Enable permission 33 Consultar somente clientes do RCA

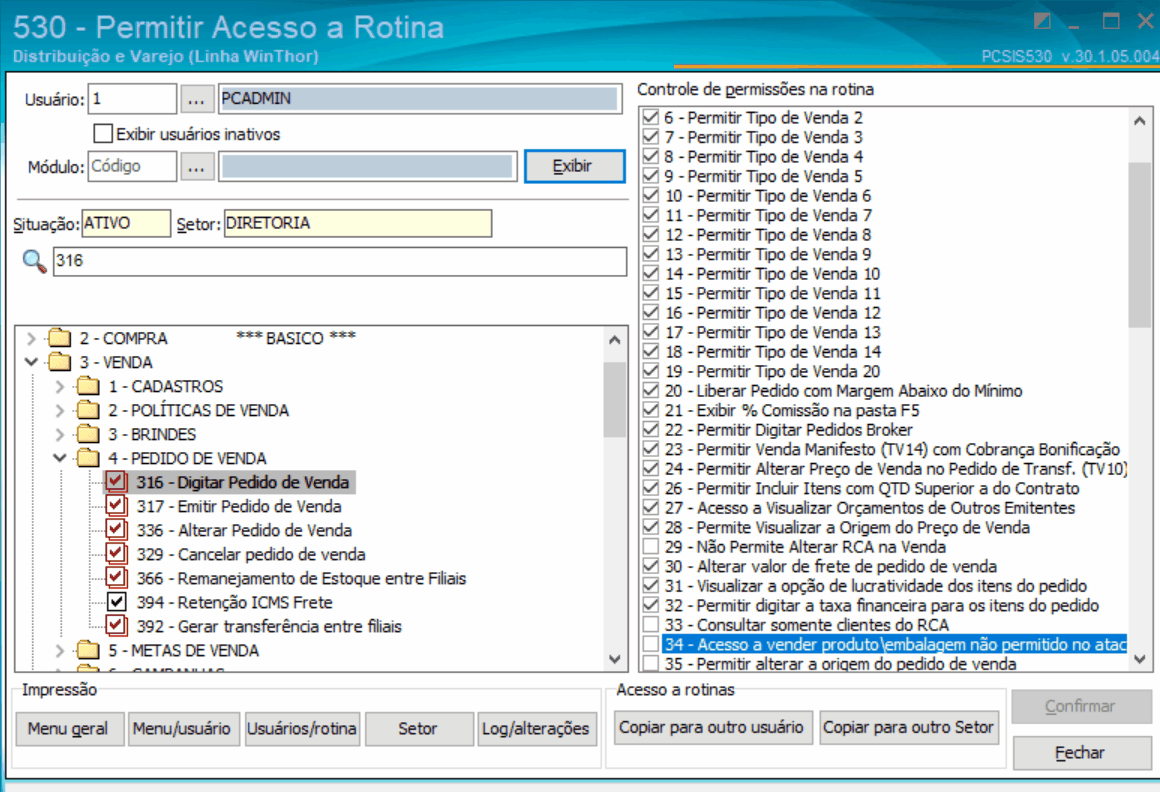point(650,625)
